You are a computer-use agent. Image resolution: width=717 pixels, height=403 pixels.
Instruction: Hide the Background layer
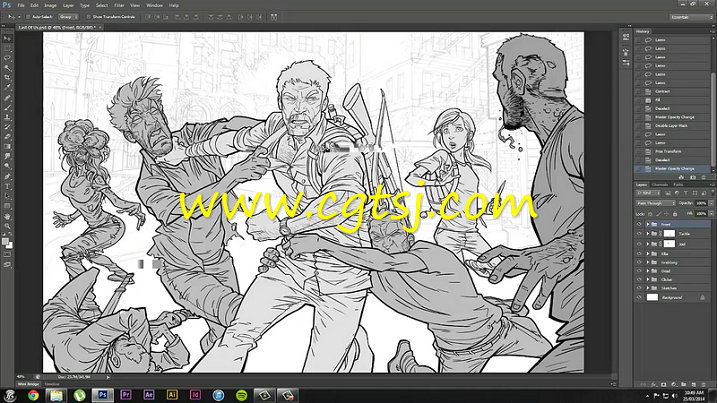639,297
